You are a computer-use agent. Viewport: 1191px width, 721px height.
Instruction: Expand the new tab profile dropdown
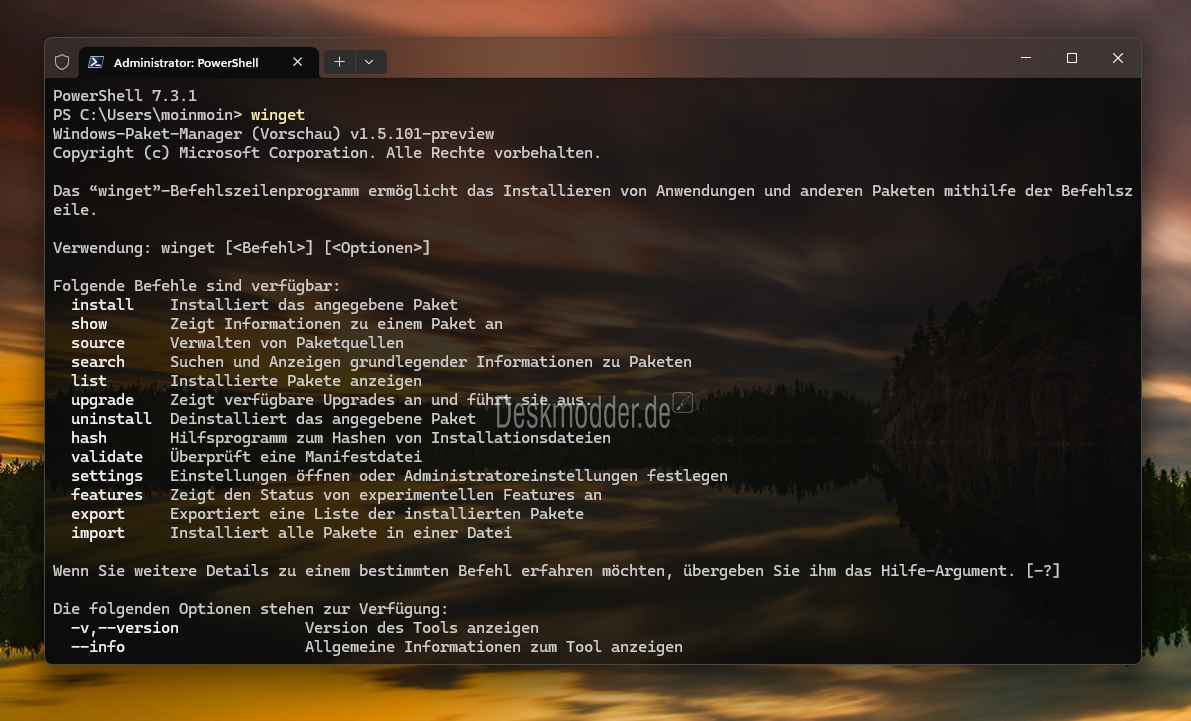coord(369,62)
